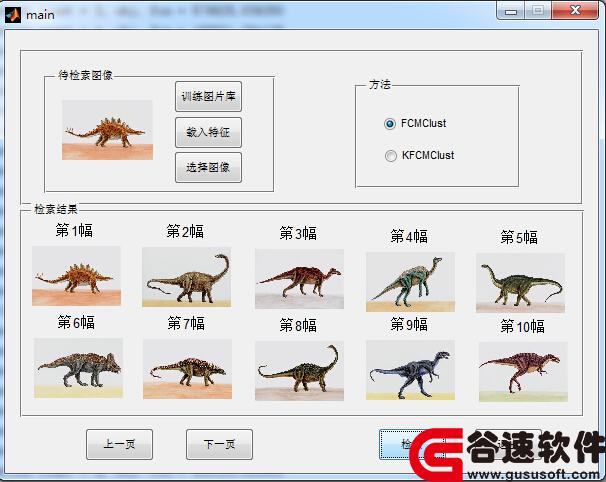Click the query stegosaurus image preview

(107, 130)
